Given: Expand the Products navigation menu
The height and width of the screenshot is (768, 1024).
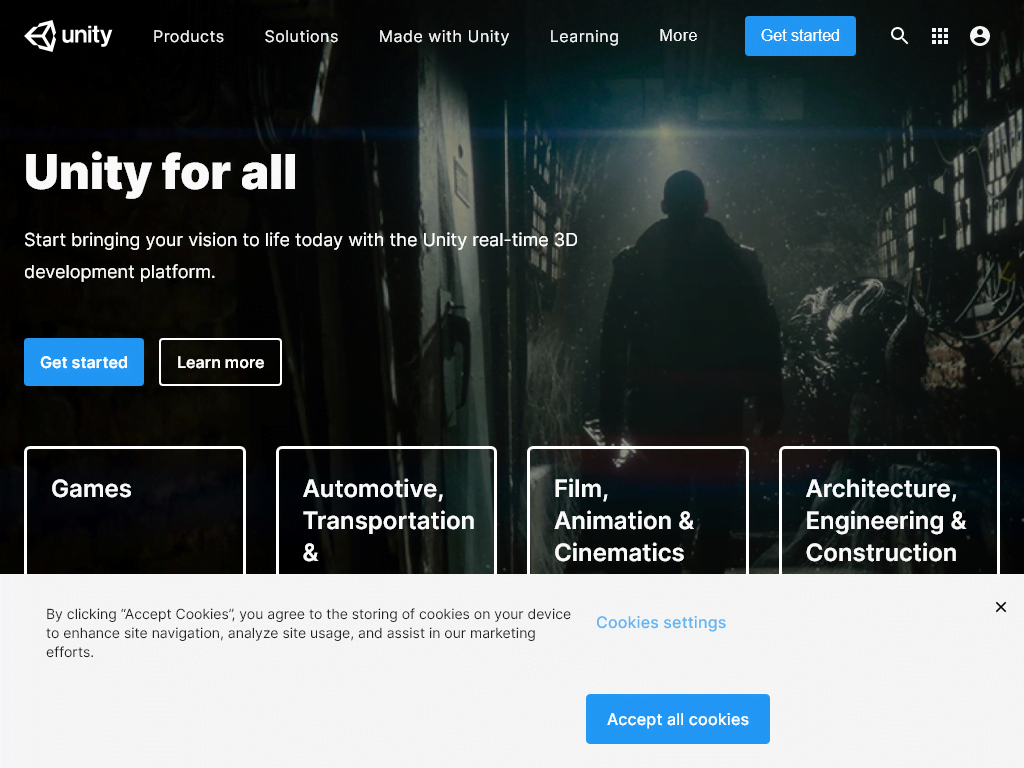Looking at the screenshot, I should 188,36.
